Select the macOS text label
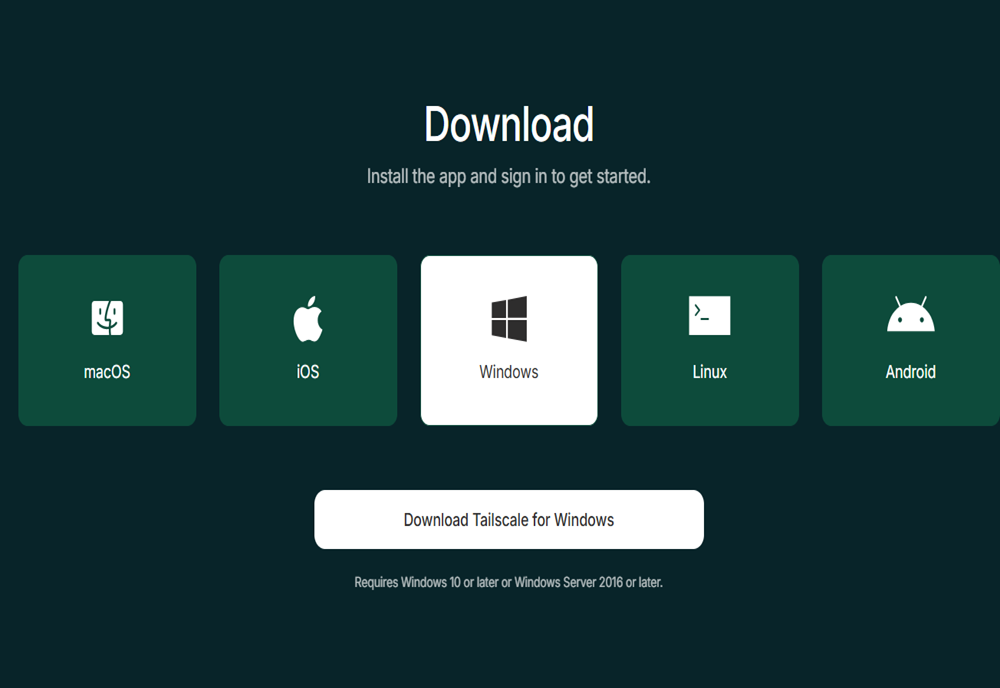1000x688 pixels. (x=107, y=372)
